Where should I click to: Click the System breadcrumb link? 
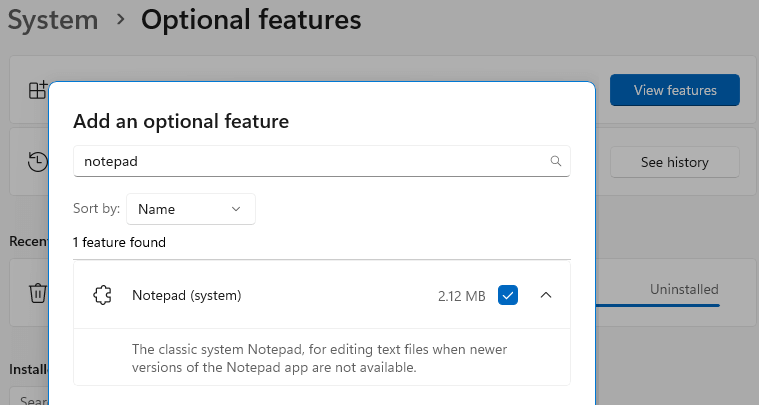tap(53, 20)
